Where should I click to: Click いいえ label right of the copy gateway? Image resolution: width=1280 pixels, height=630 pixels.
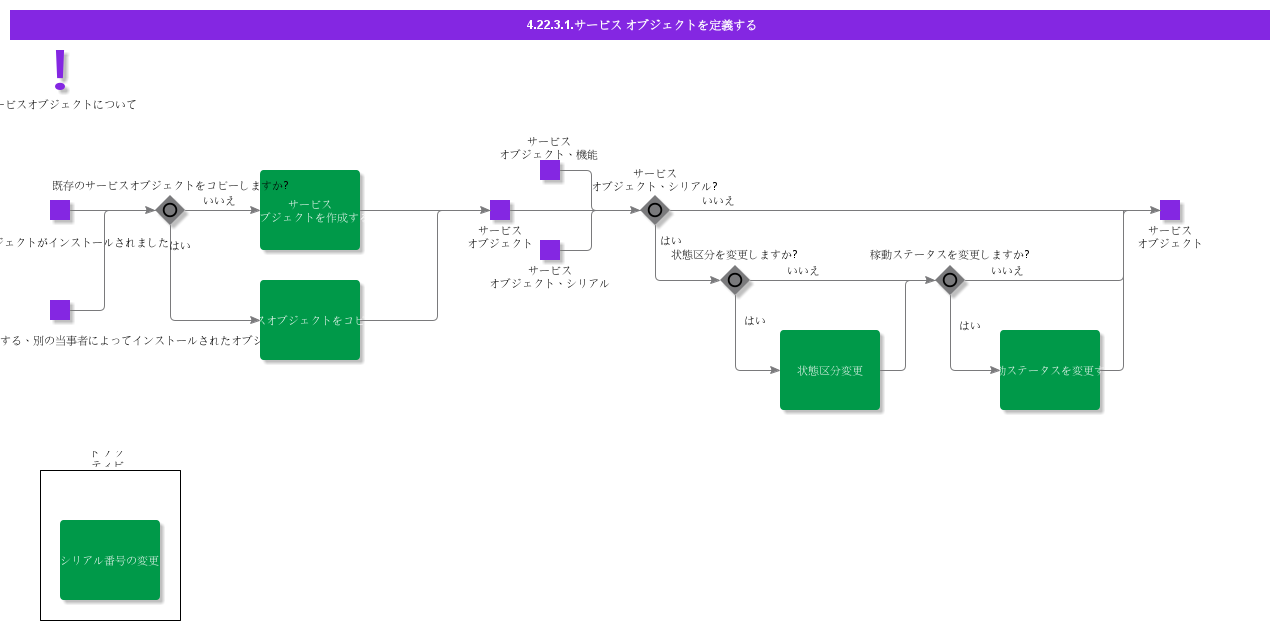[219, 200]
